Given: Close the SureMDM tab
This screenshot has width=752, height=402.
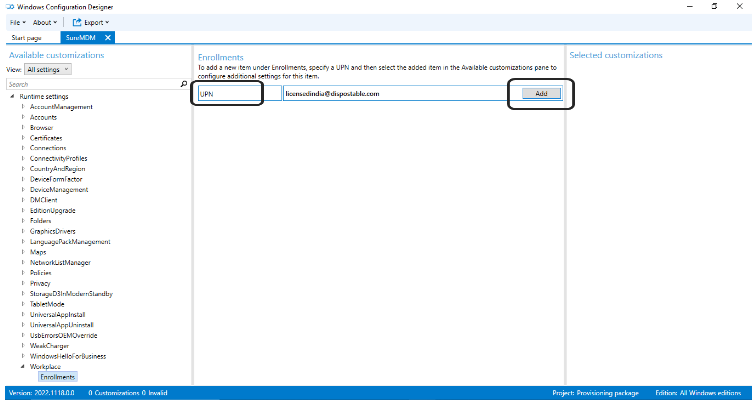Looking at the screenshot, I should coord(107,38).
